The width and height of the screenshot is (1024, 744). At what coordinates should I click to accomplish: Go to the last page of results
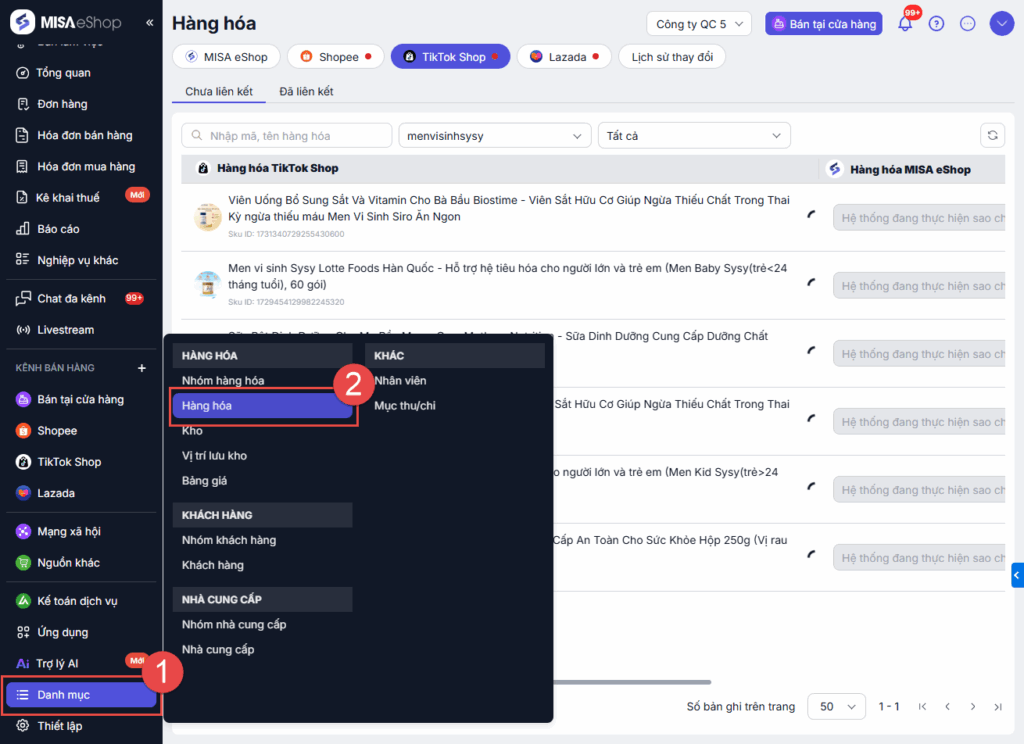[x=998, y=706]
